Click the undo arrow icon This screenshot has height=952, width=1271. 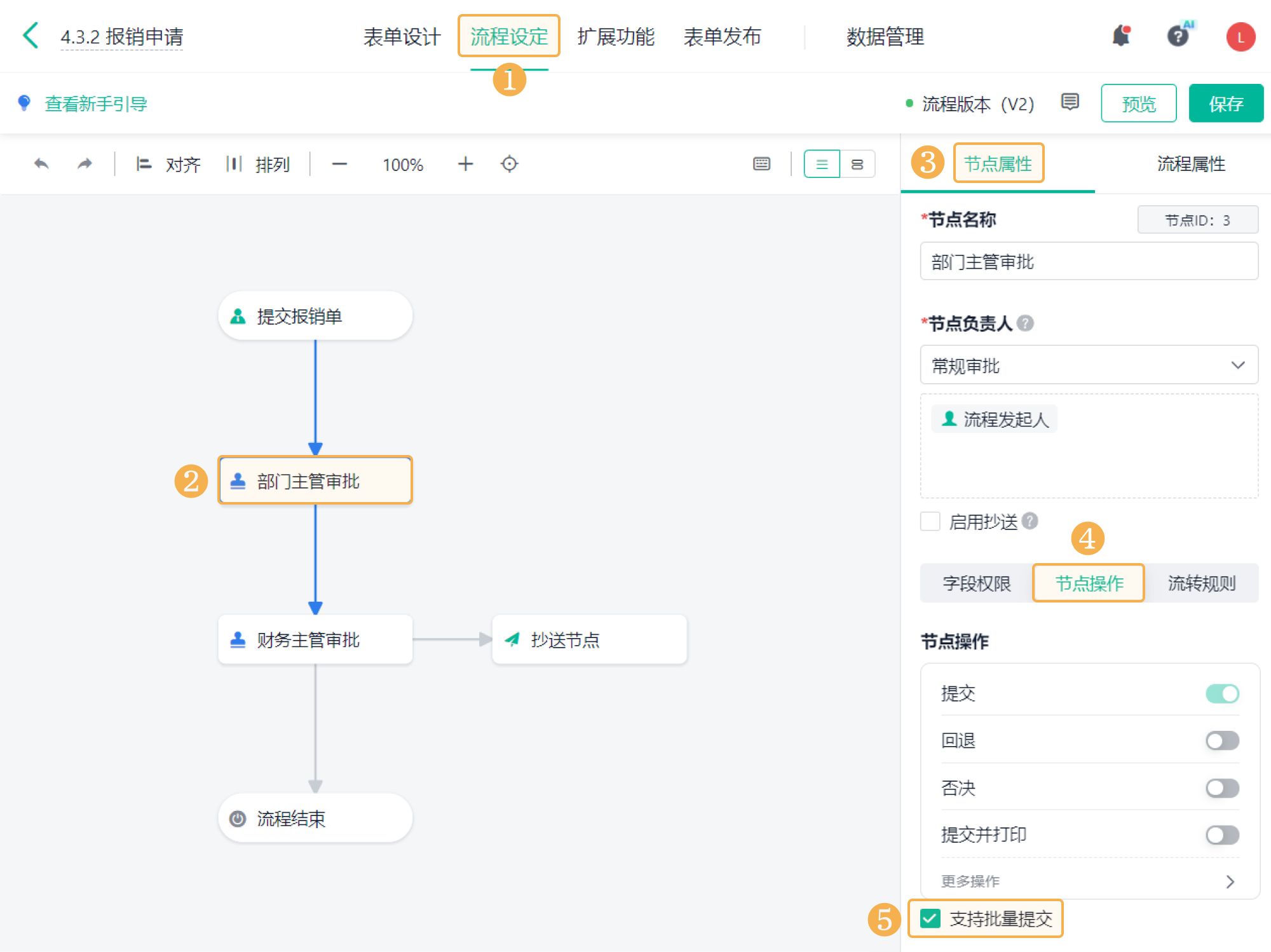(x=41, y=165)
